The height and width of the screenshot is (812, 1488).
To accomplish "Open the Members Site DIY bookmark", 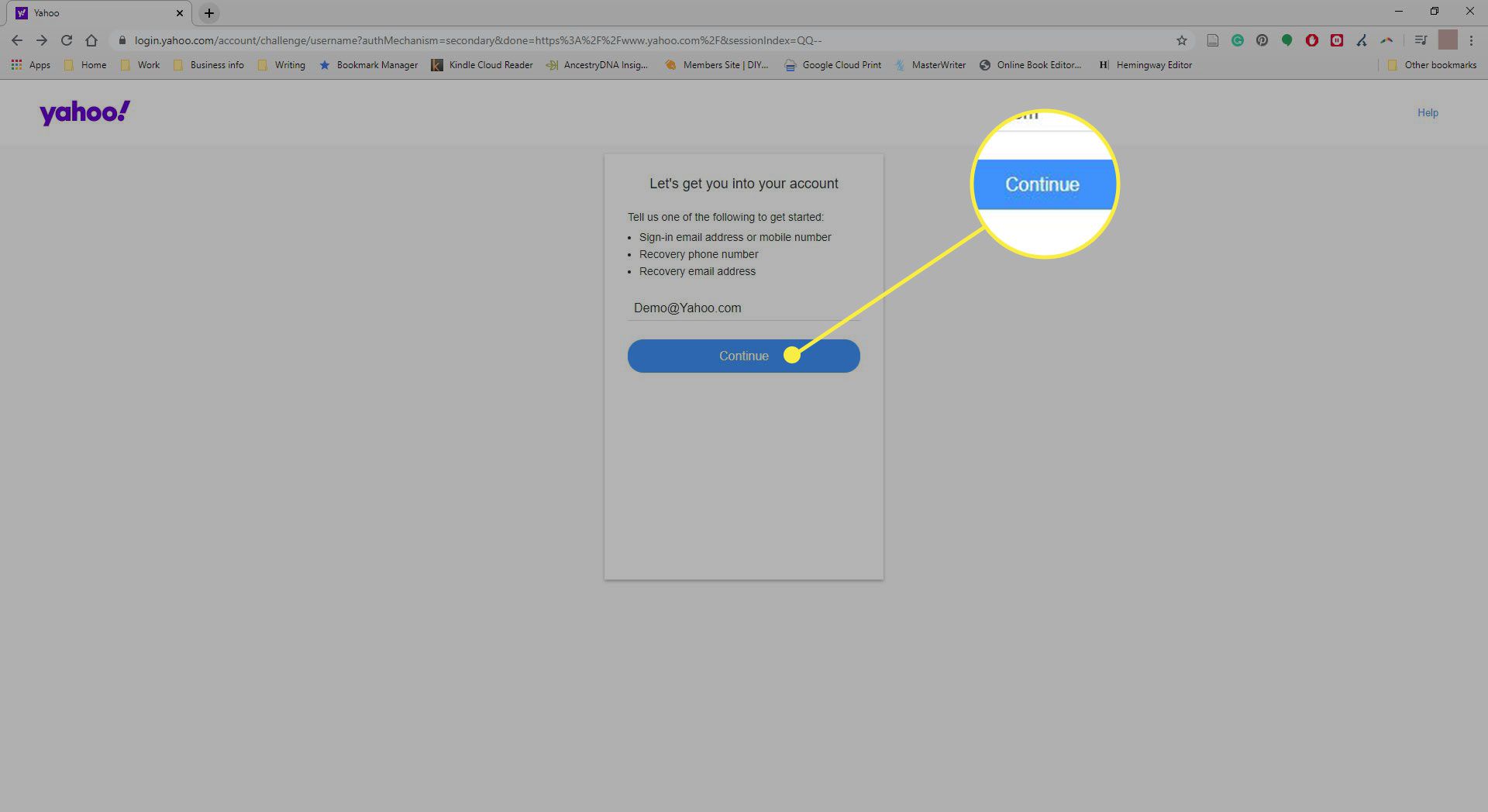I will (x=717, y=65).
